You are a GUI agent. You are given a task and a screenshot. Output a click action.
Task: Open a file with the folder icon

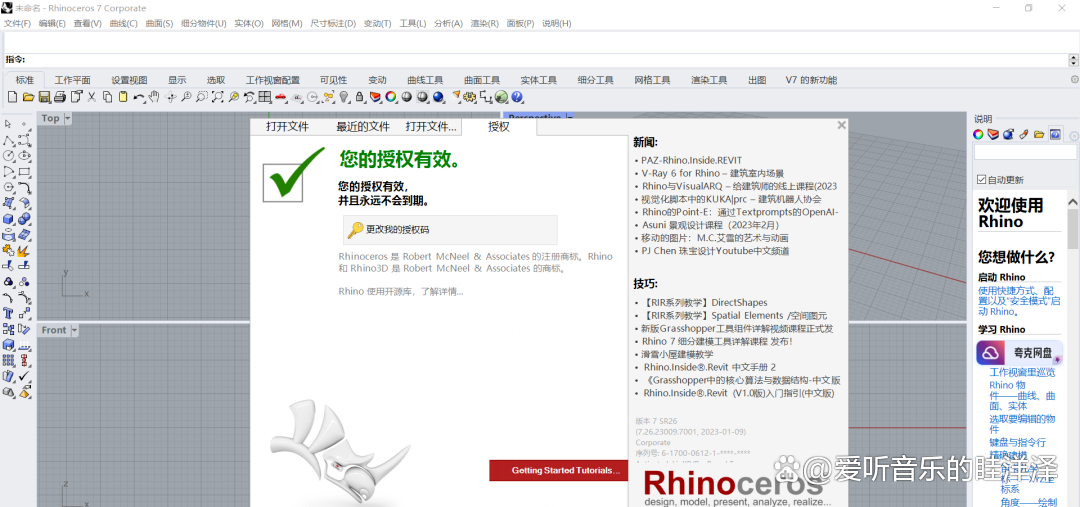click(28, 97)
